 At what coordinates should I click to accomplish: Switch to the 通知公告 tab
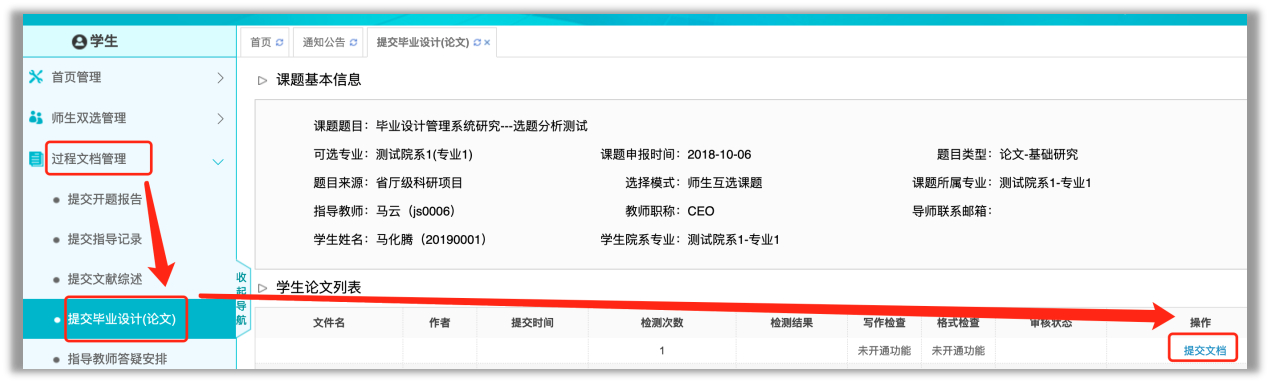click(x=324, y=42)
